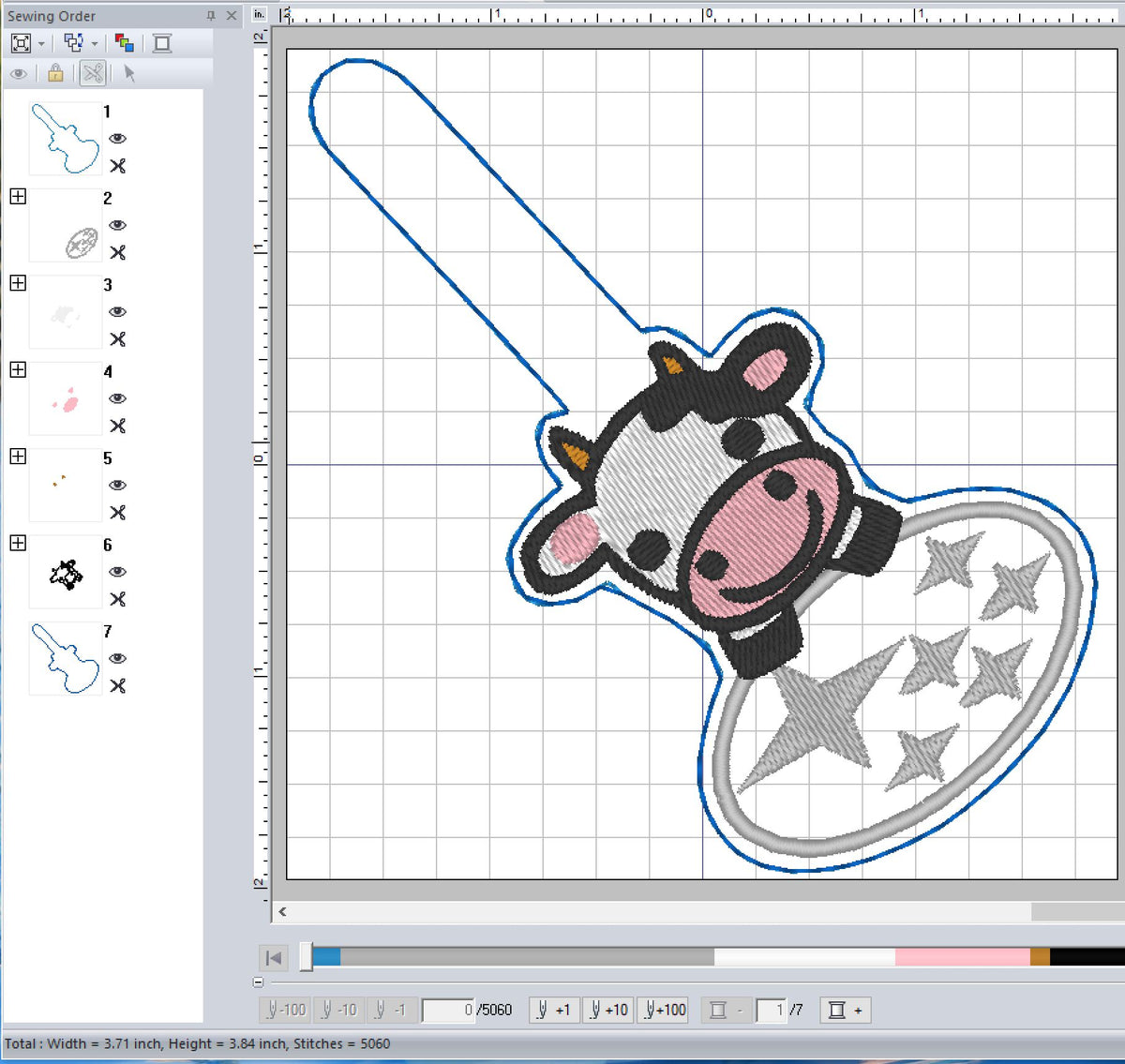Image resolution: width=1125 pixels, height=1064 pixels.
Task: Click the lock icon in the Sewing Order panel
Action: click(x=54, y=74)
